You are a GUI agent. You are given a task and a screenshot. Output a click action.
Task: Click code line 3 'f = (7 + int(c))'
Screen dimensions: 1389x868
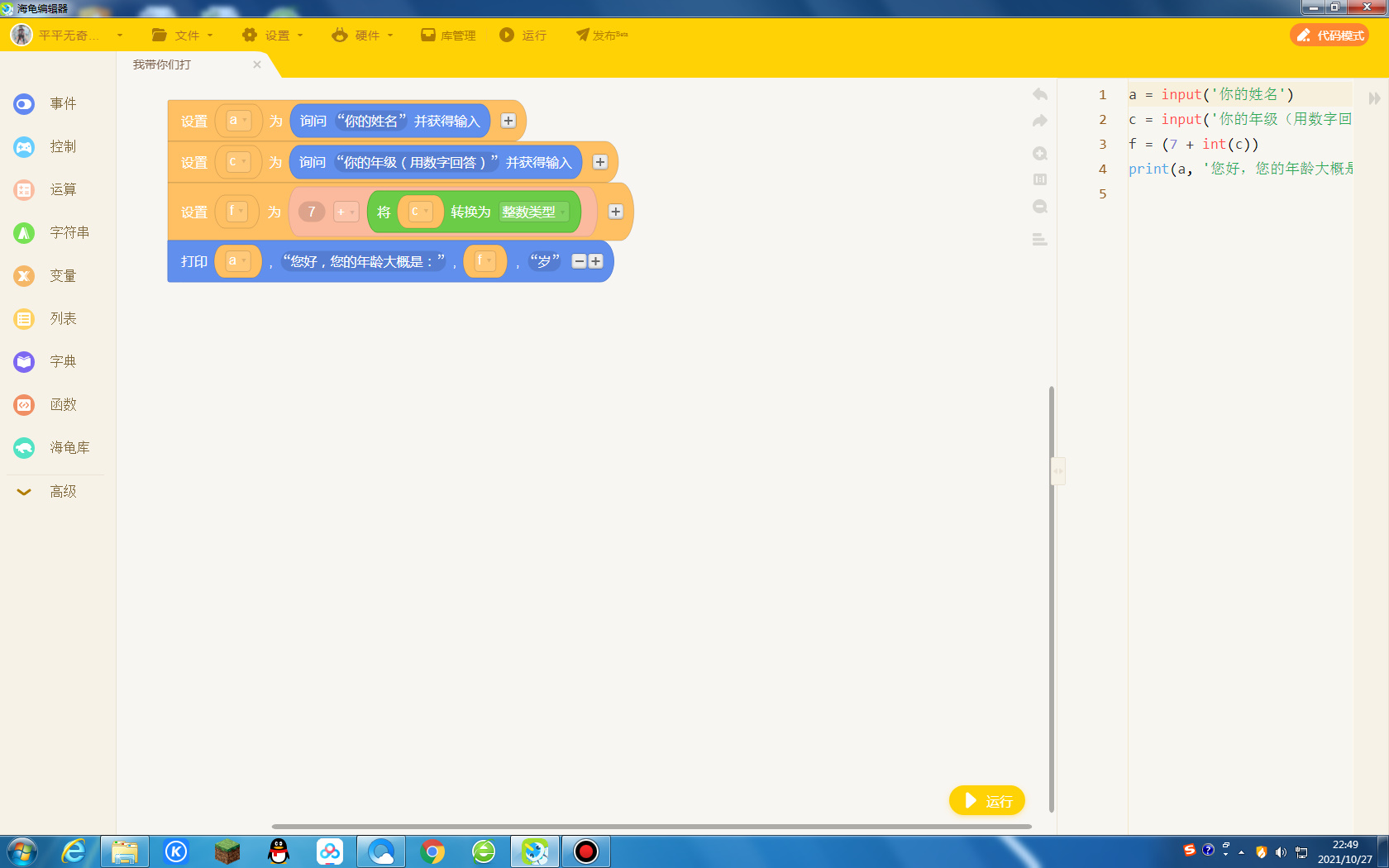click(1194, 144)
